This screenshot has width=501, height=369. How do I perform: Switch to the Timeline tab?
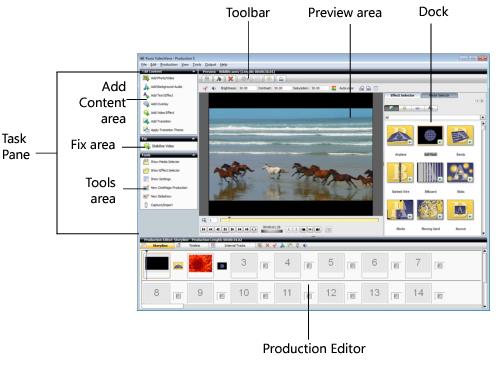tap(194, 246)
